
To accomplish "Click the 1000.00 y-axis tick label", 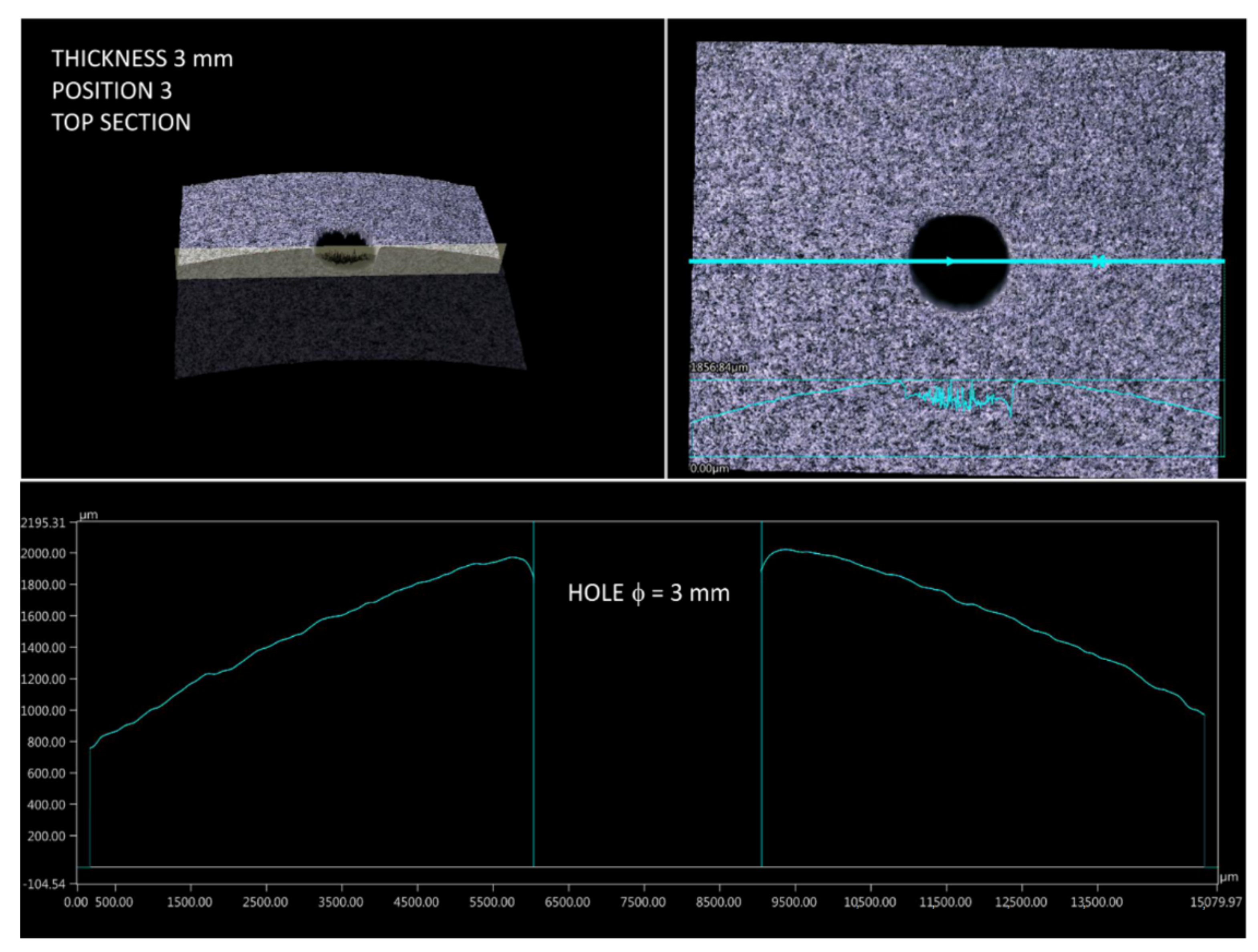I will (42, 711).
